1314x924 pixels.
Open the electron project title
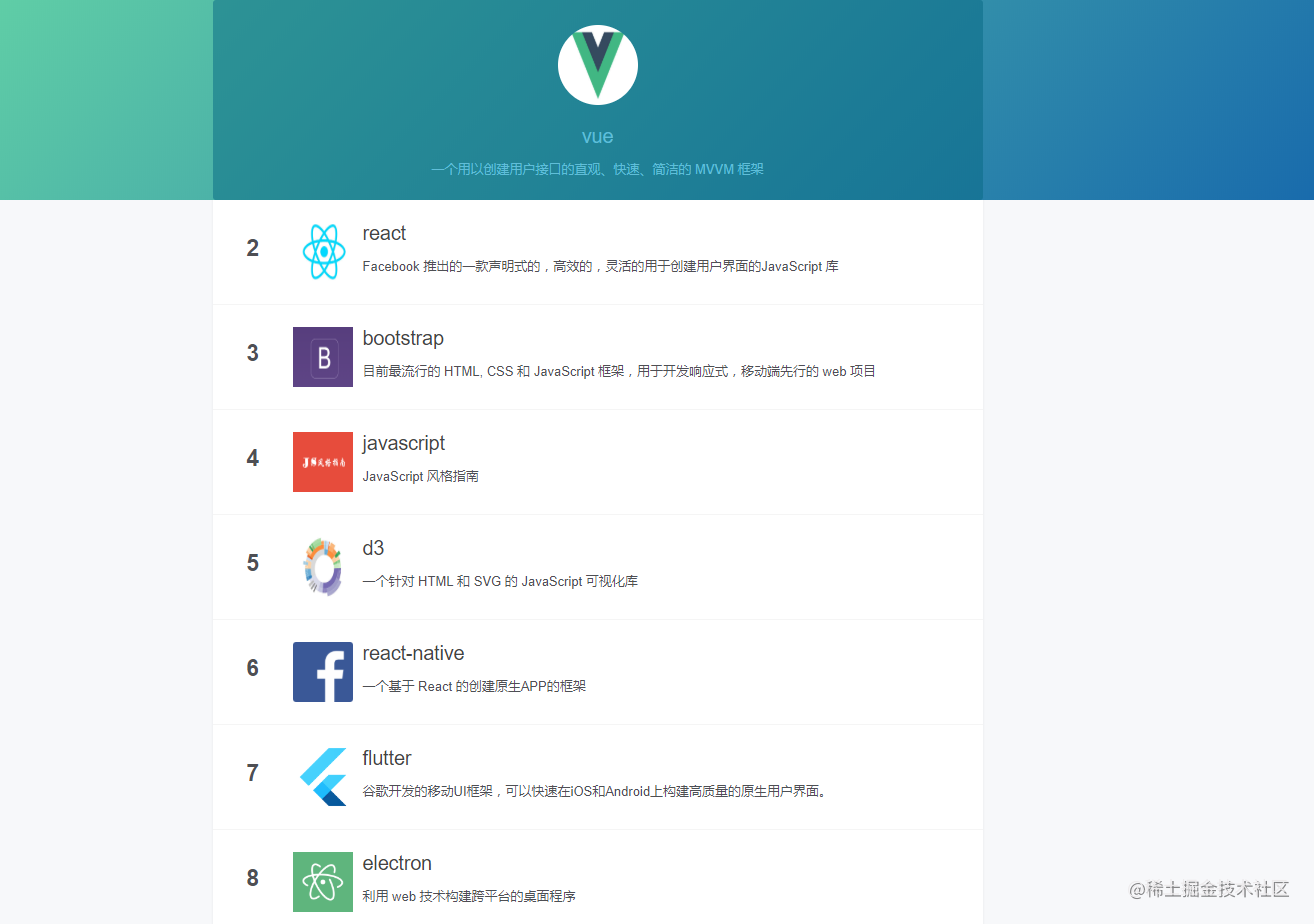pos(397,863)
